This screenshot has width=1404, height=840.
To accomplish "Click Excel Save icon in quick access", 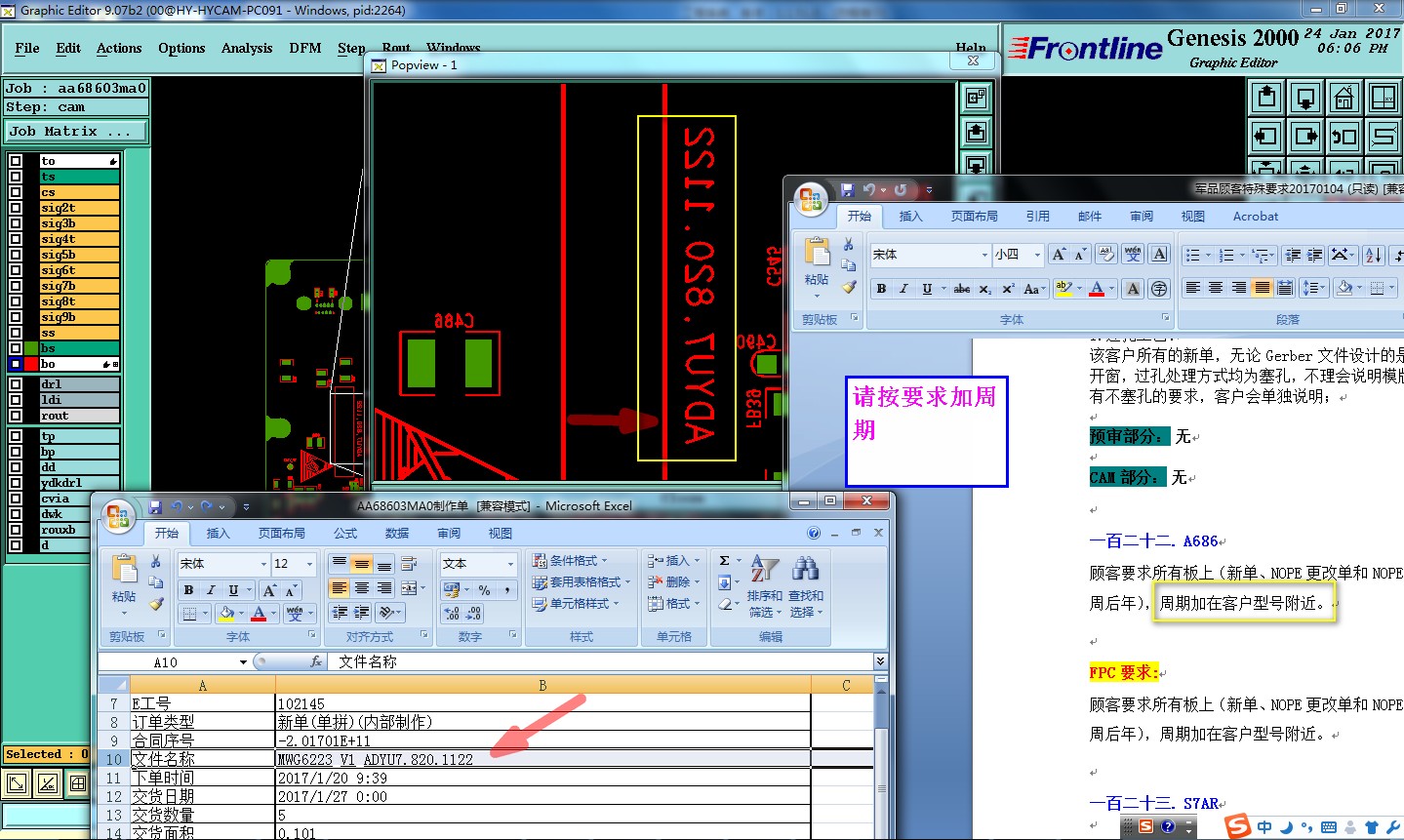I will (x=155, y=506).
